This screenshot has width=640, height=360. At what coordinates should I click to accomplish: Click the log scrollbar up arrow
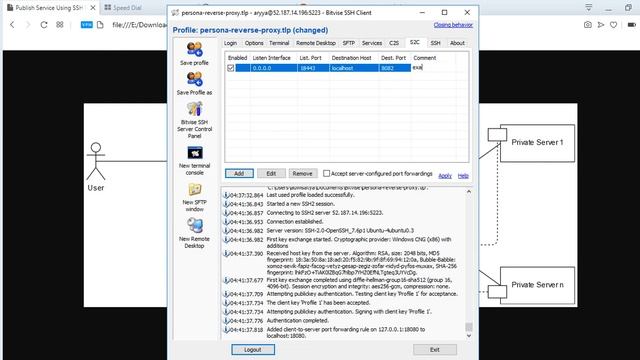click(x=469, y=191)
